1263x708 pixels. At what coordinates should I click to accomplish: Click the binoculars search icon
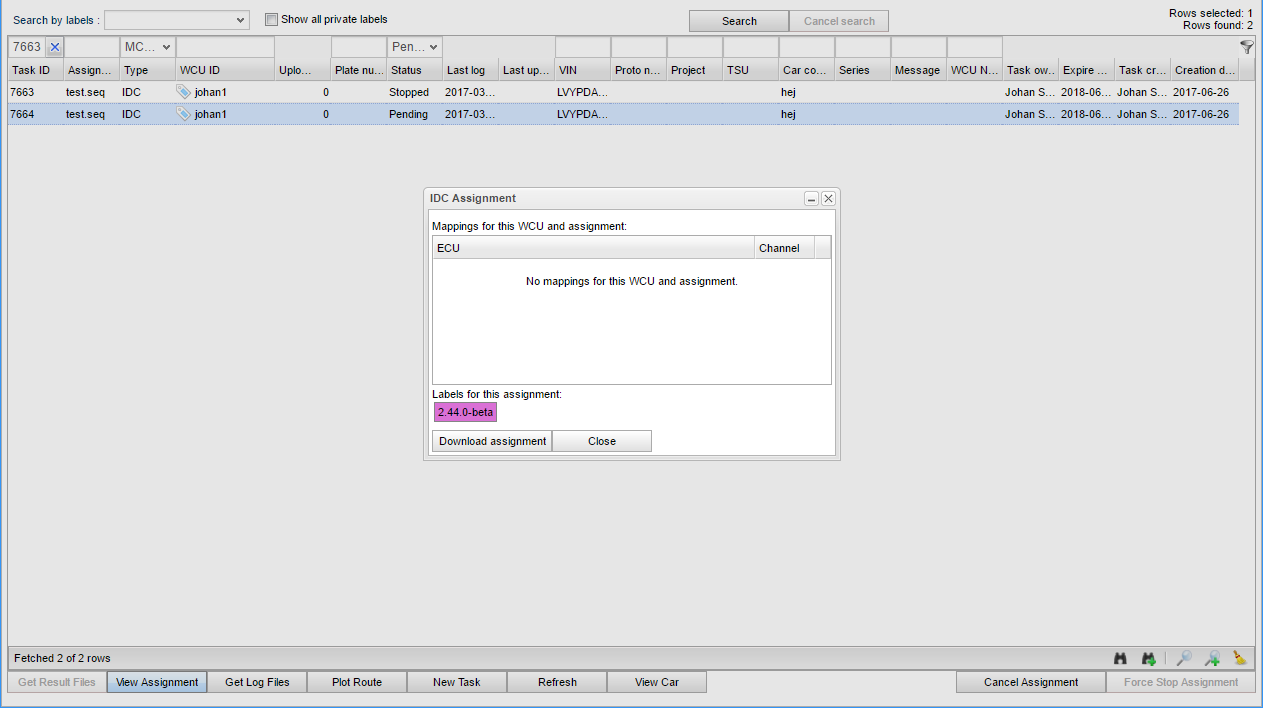click(x=1121, y=658)
